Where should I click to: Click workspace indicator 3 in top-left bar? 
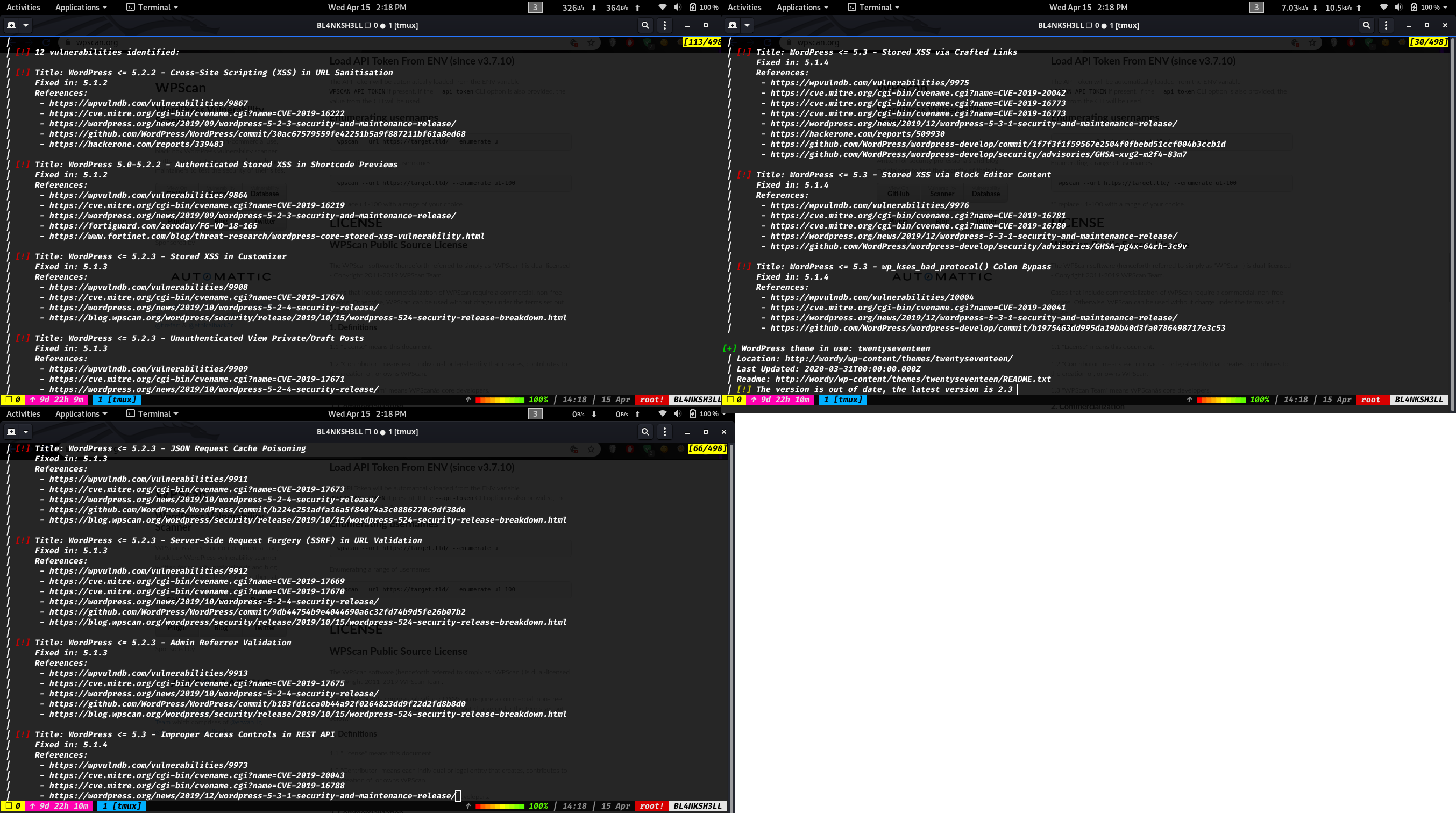535,8
